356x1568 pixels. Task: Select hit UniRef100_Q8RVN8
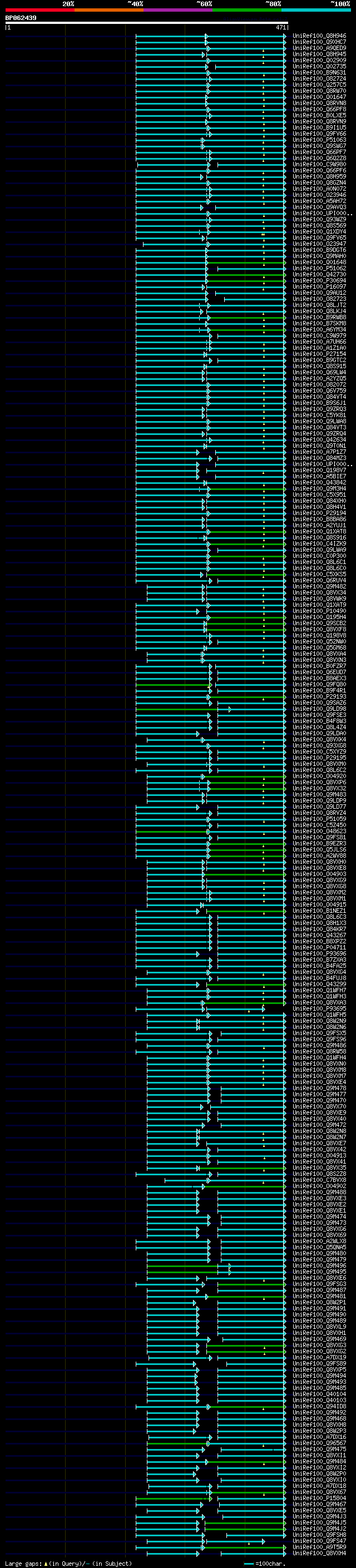tap(319, 103)
